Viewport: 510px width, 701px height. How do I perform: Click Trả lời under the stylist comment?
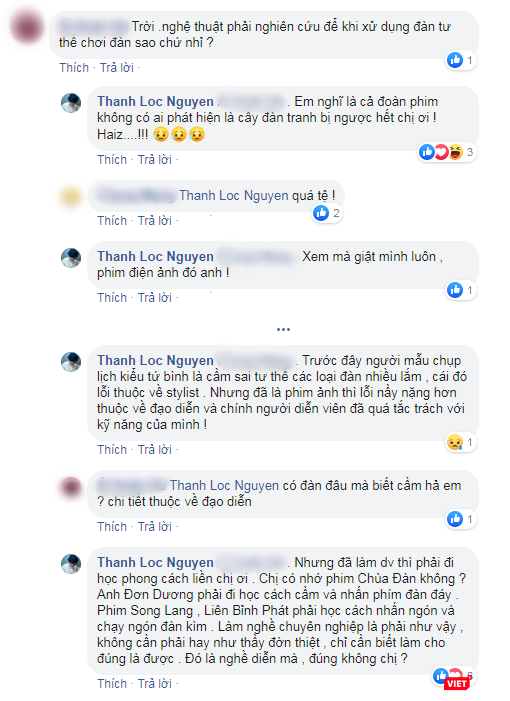click(155, 450)
